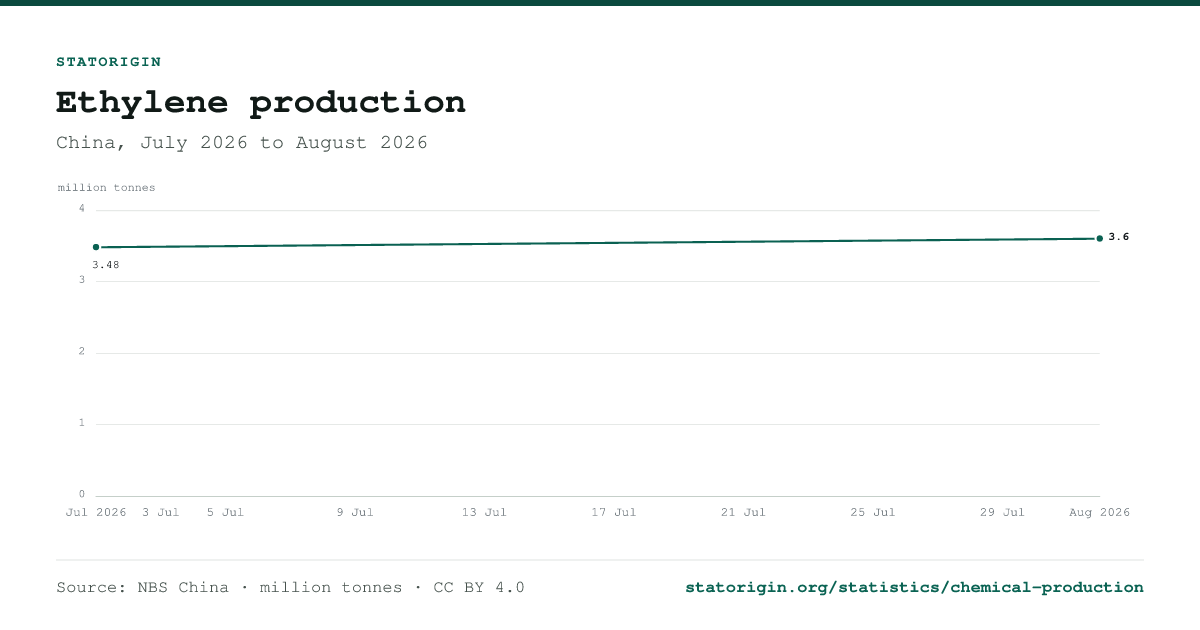This screenshot has height=630, width=1200.
Task: Click the Source: NBS China footer text
Action: [x=142, y=587]
